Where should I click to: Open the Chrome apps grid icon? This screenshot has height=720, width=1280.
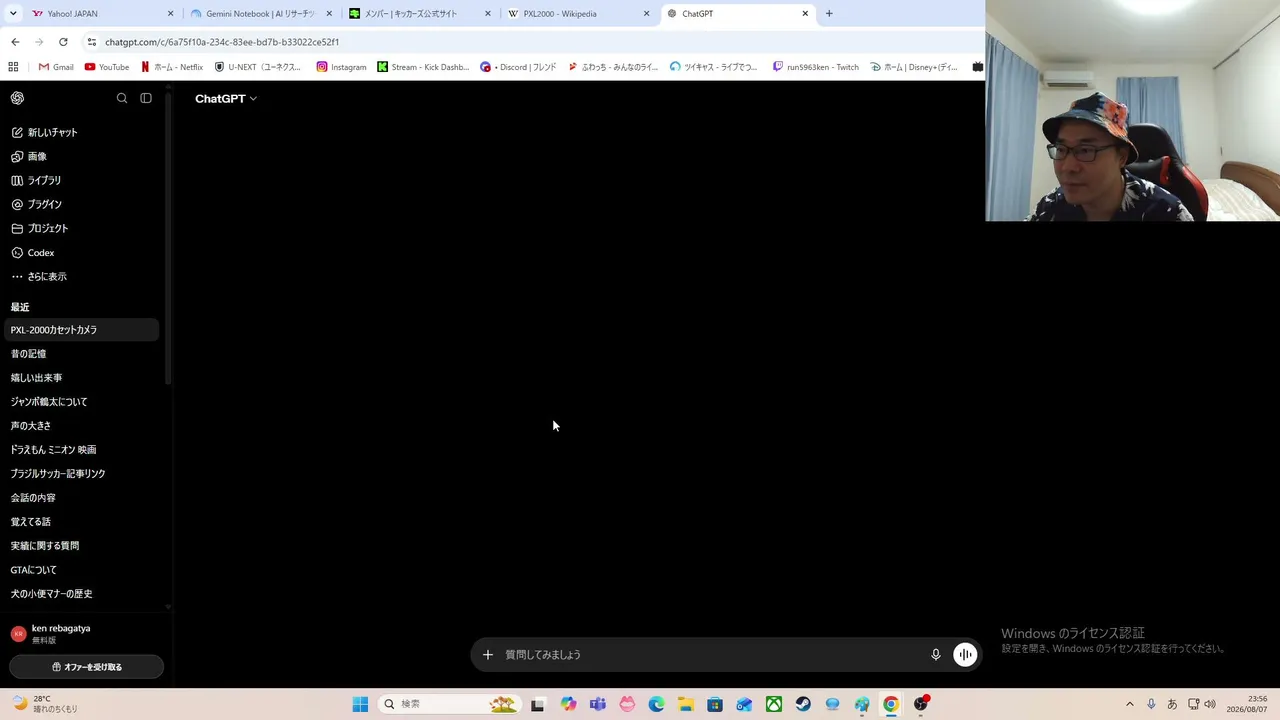point(13,67)
